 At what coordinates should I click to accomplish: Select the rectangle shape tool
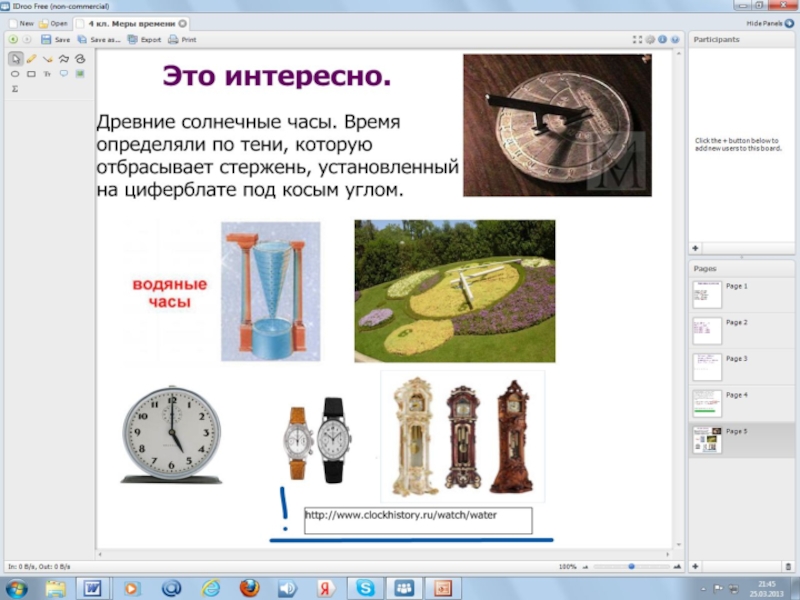pyautogui.click(x=31, y=74)
